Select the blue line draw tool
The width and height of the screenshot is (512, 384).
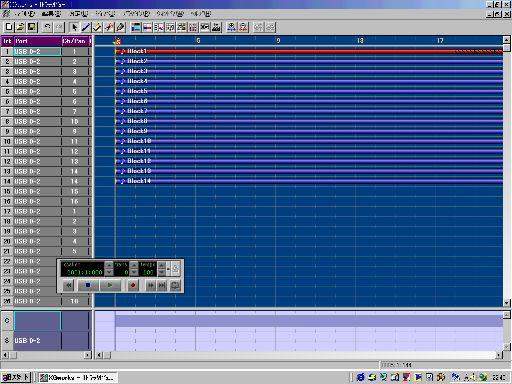click(x=86, y=27)
